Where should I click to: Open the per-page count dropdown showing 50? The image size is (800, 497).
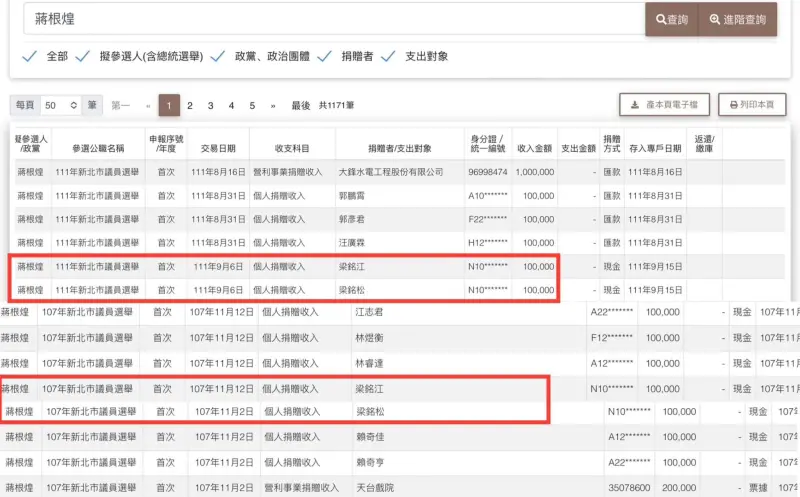pyautogui.click(x=60, y=105)
